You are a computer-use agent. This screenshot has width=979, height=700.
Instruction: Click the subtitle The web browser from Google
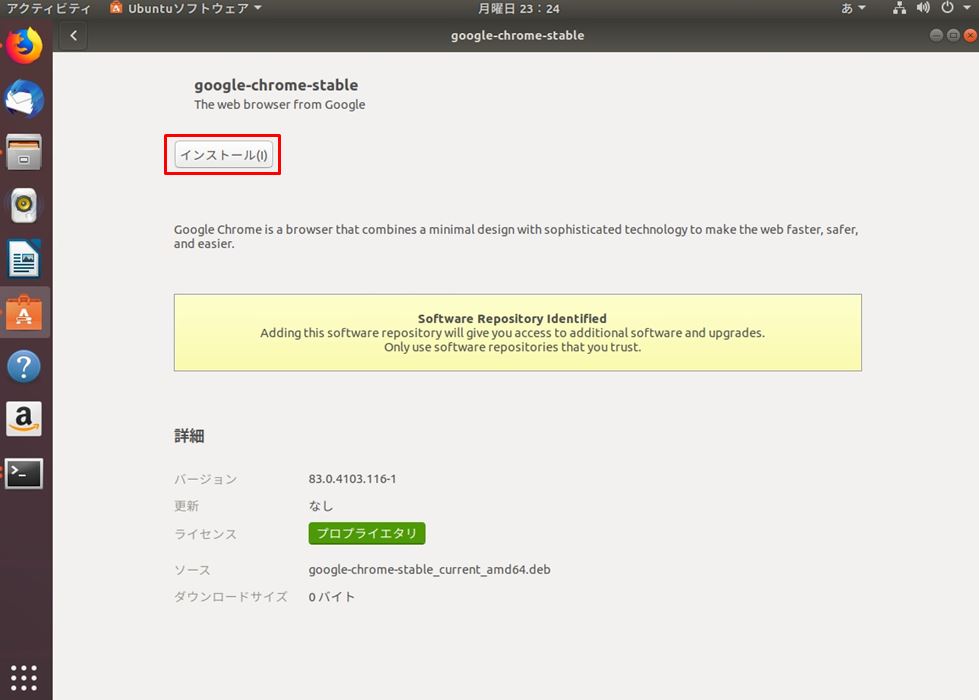point(280,105)
